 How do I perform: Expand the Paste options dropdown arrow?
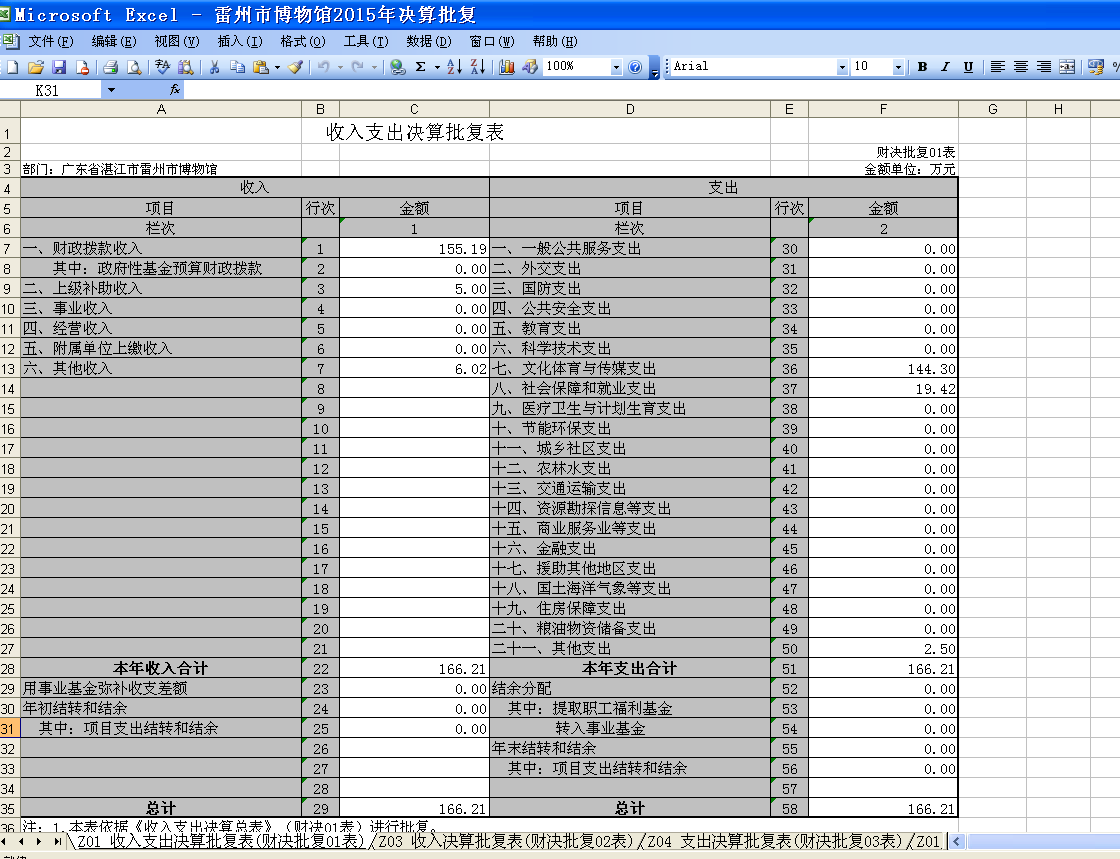(277, 67)
